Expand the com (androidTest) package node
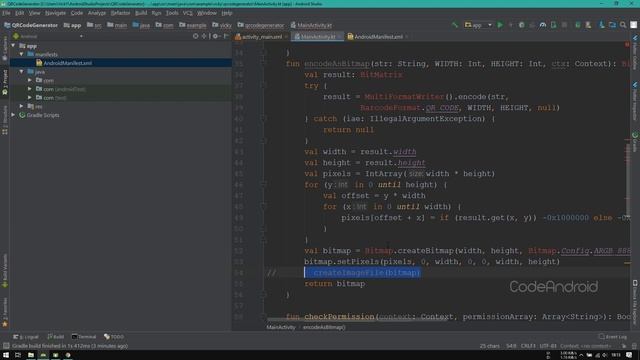The height and width of the screenshot is (360, 640). 30,89
